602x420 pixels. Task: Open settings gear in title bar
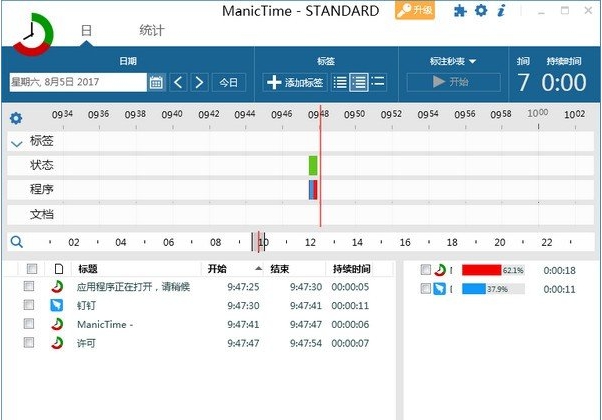click(x=481, y=10)
